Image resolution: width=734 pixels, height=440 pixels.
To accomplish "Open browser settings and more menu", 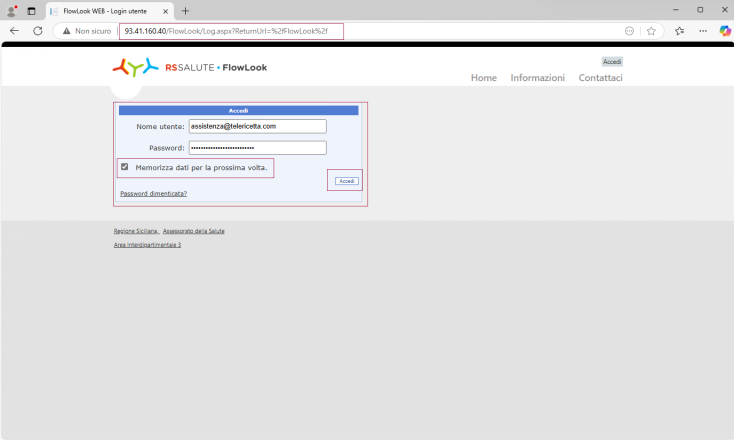I will [703, 31].
